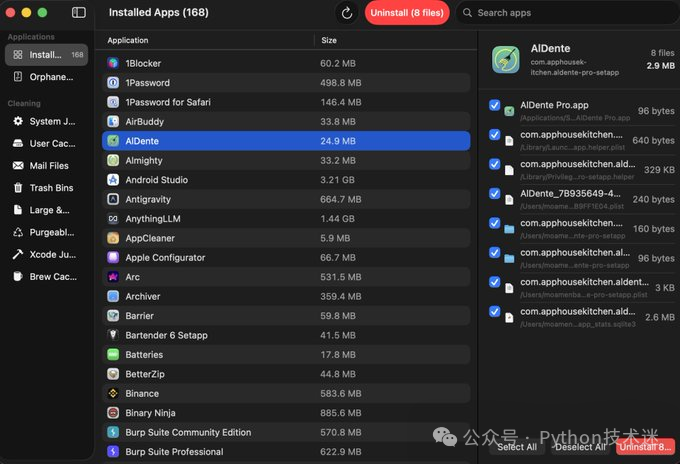680x464 pixels.
Task: Toggle the sidebar panel icon
Action: pyautogui.click(x=78, y=13)
